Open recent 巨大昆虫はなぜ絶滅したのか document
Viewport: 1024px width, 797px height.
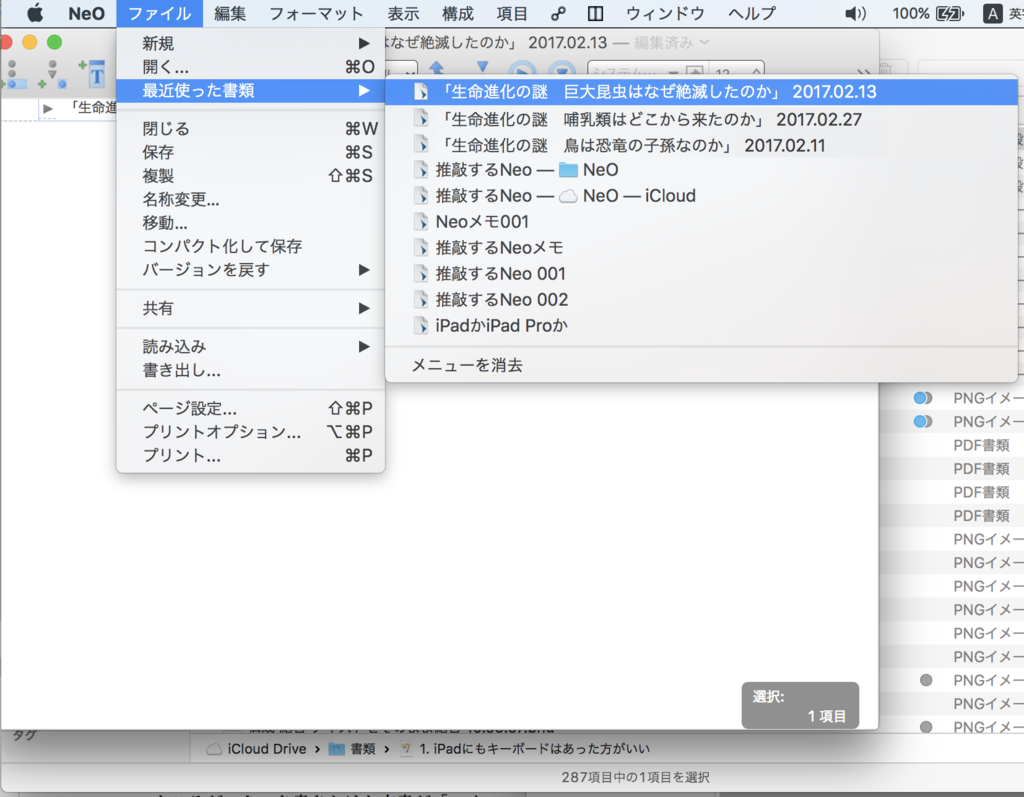701,92
